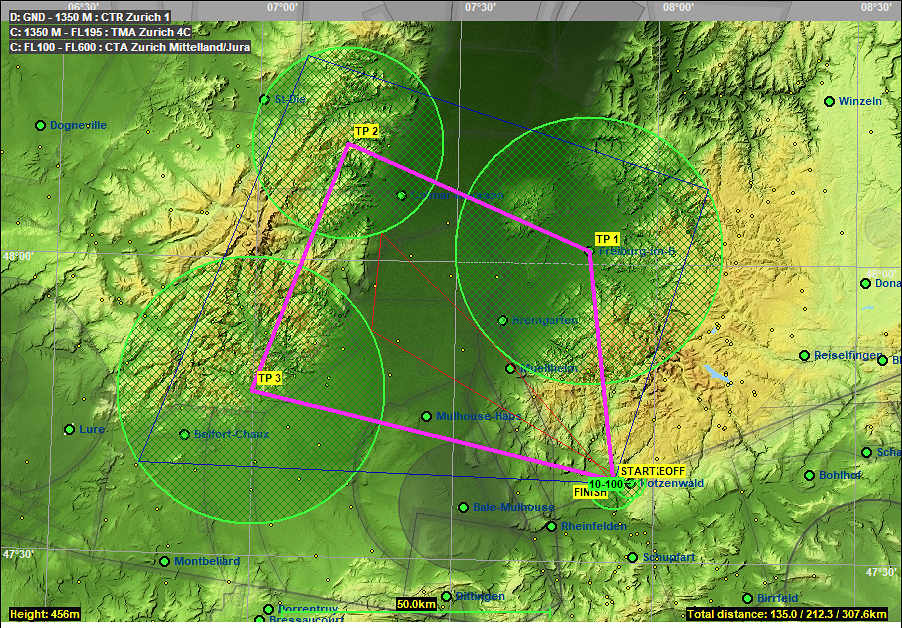Image resolution: width=902 pixels, height=628 pixels.
Task: Click the Bremgarten waypoint dot
Action: pyautogui.click(x=503, y=320)
